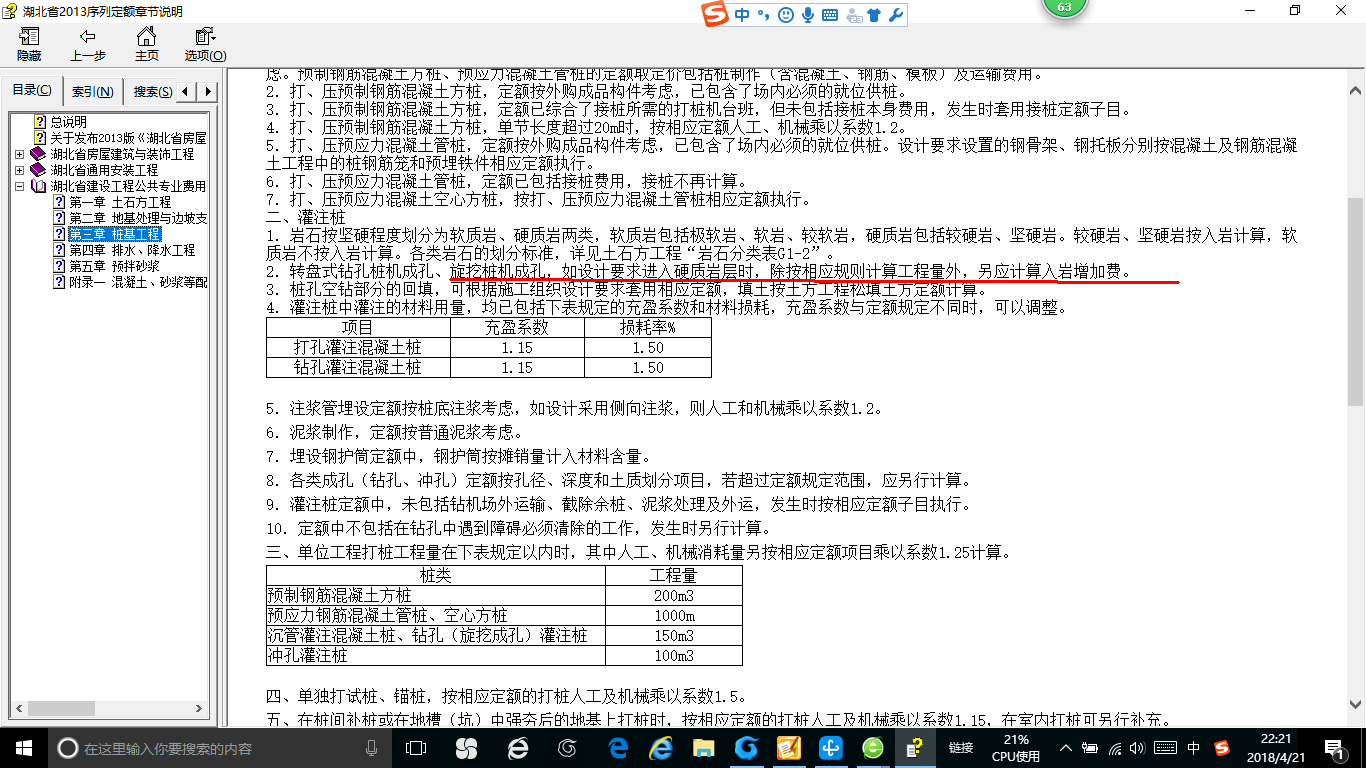Open the white IE-style browser on taskbar
Viewport: 1366px width, 768px height.
click(517, 748)
